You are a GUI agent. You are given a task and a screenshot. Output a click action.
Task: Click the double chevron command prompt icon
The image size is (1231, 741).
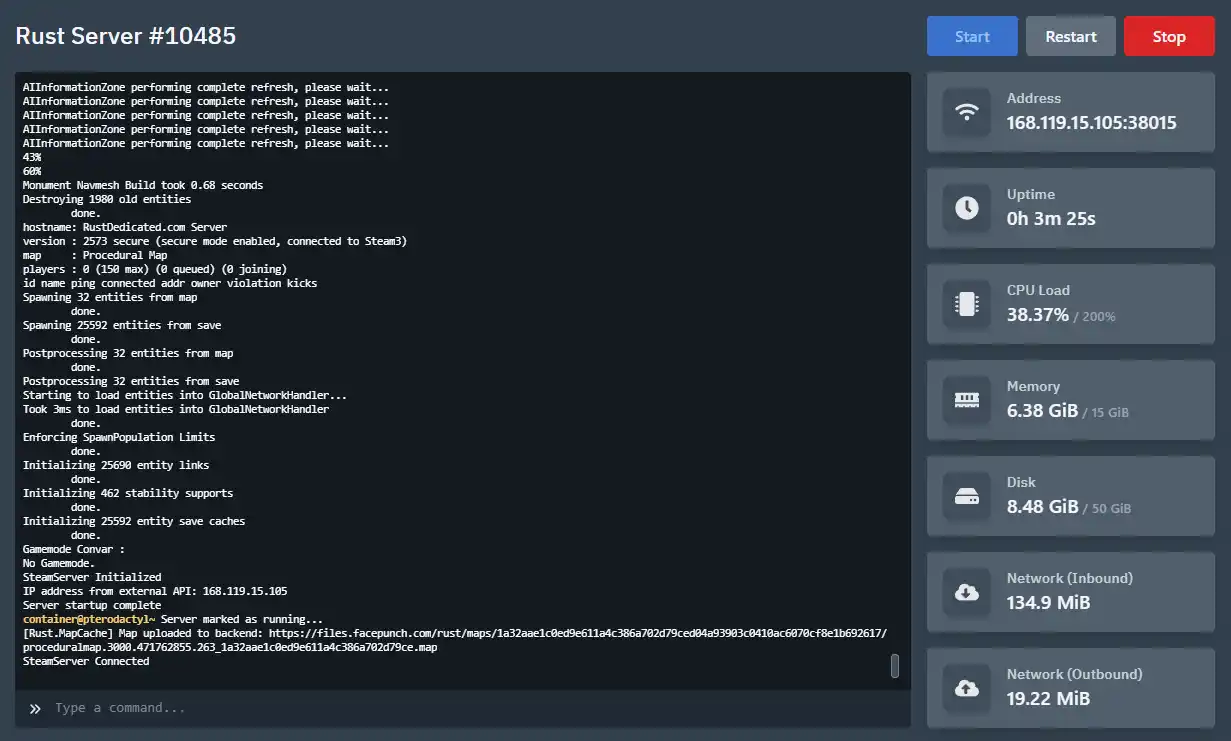(35, 708)
